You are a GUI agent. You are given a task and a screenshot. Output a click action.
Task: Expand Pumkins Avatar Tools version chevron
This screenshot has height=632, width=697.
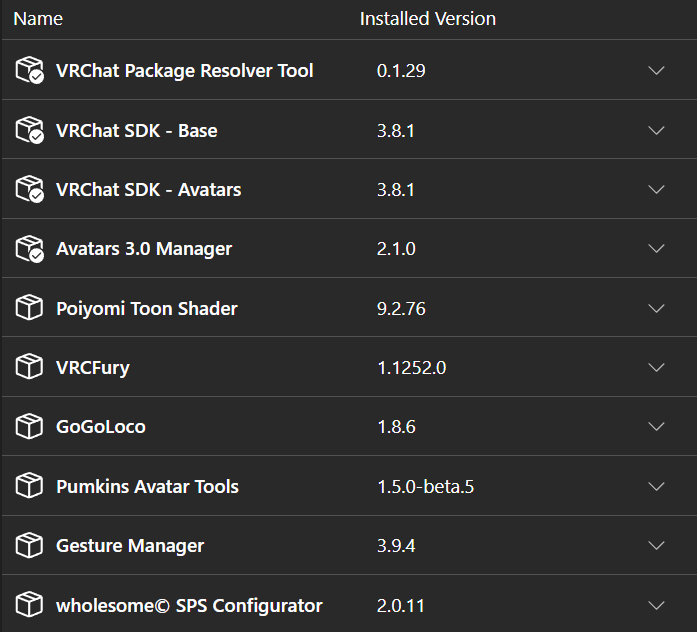click(656, 486)
